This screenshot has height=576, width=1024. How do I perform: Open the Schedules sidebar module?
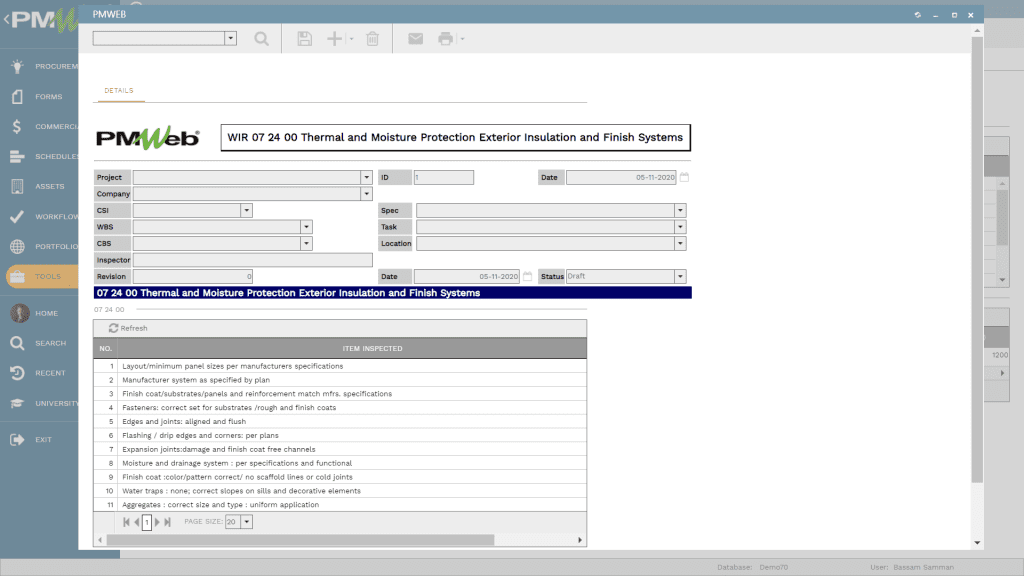click(x=44, y=157)
